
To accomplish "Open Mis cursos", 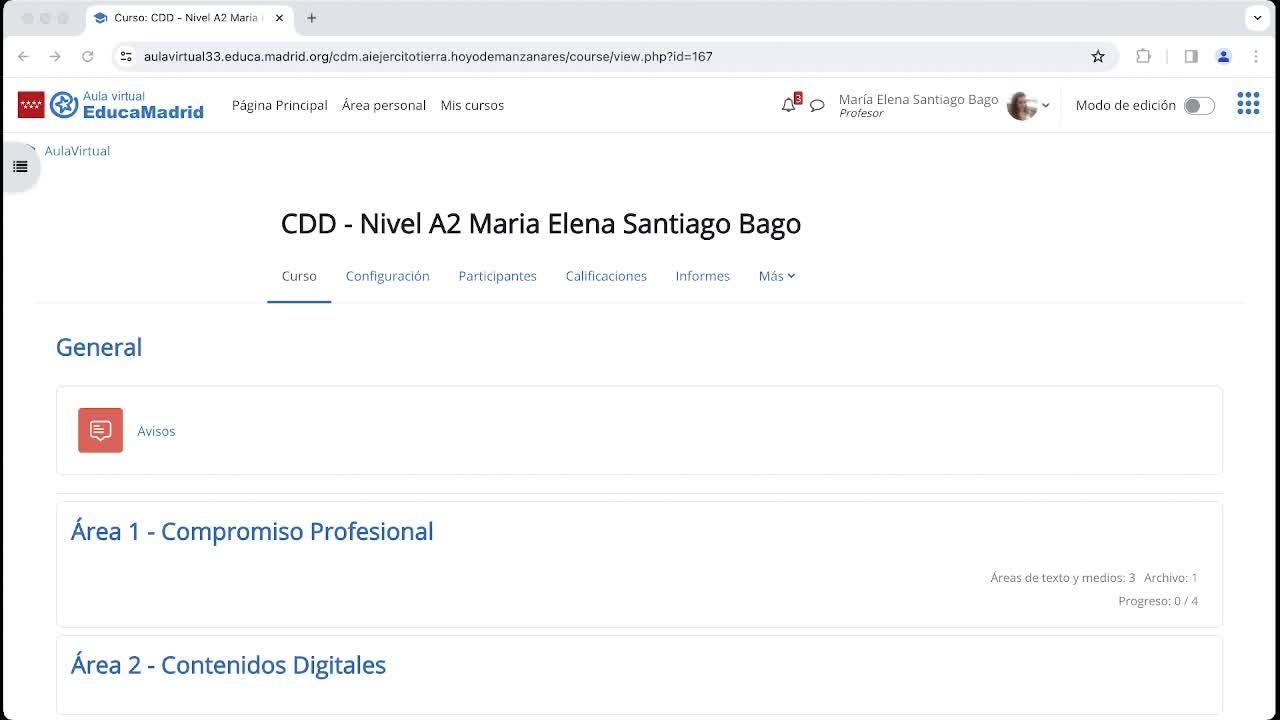I will (472, 105).
